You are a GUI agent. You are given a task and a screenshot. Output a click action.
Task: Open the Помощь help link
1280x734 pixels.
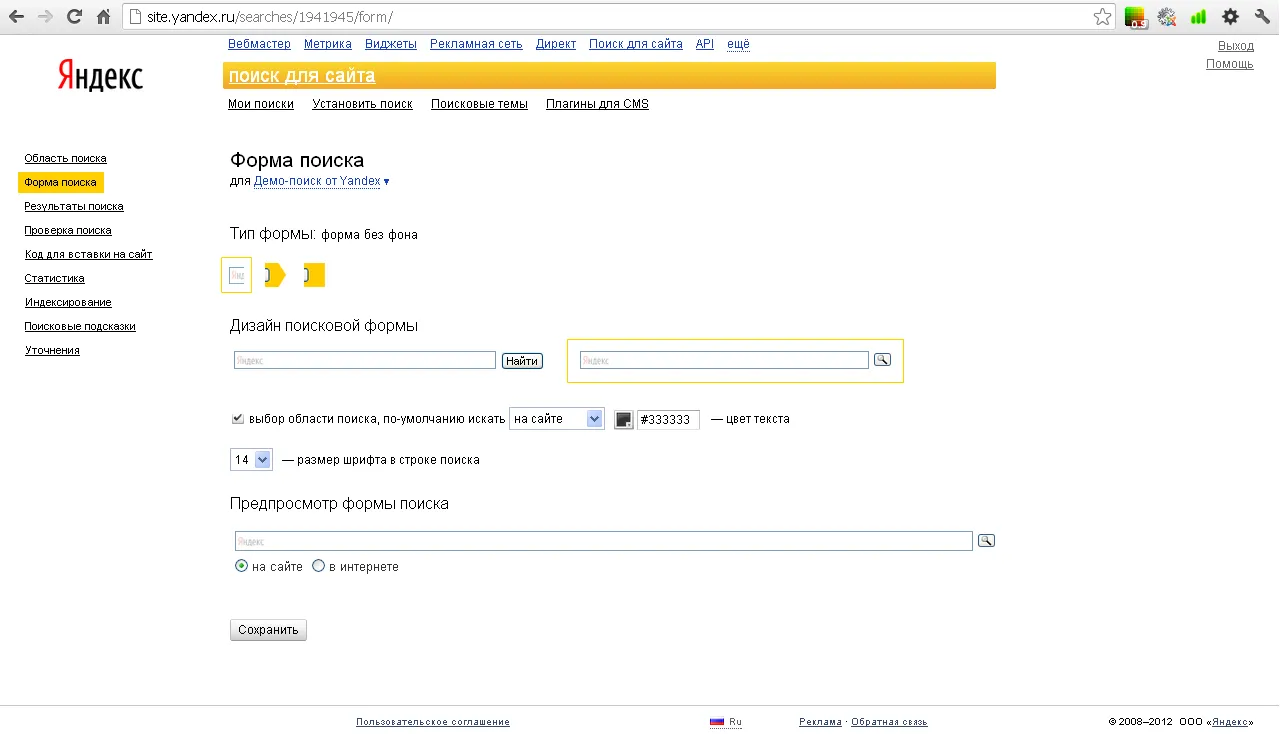(x=1230, y=64)
